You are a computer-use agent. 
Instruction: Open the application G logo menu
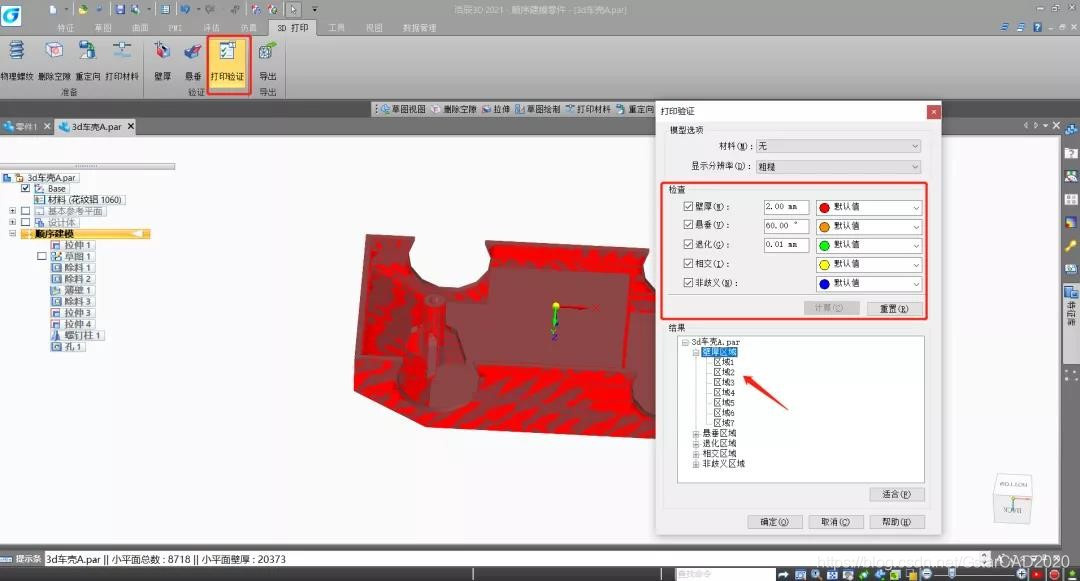[11, 14]
